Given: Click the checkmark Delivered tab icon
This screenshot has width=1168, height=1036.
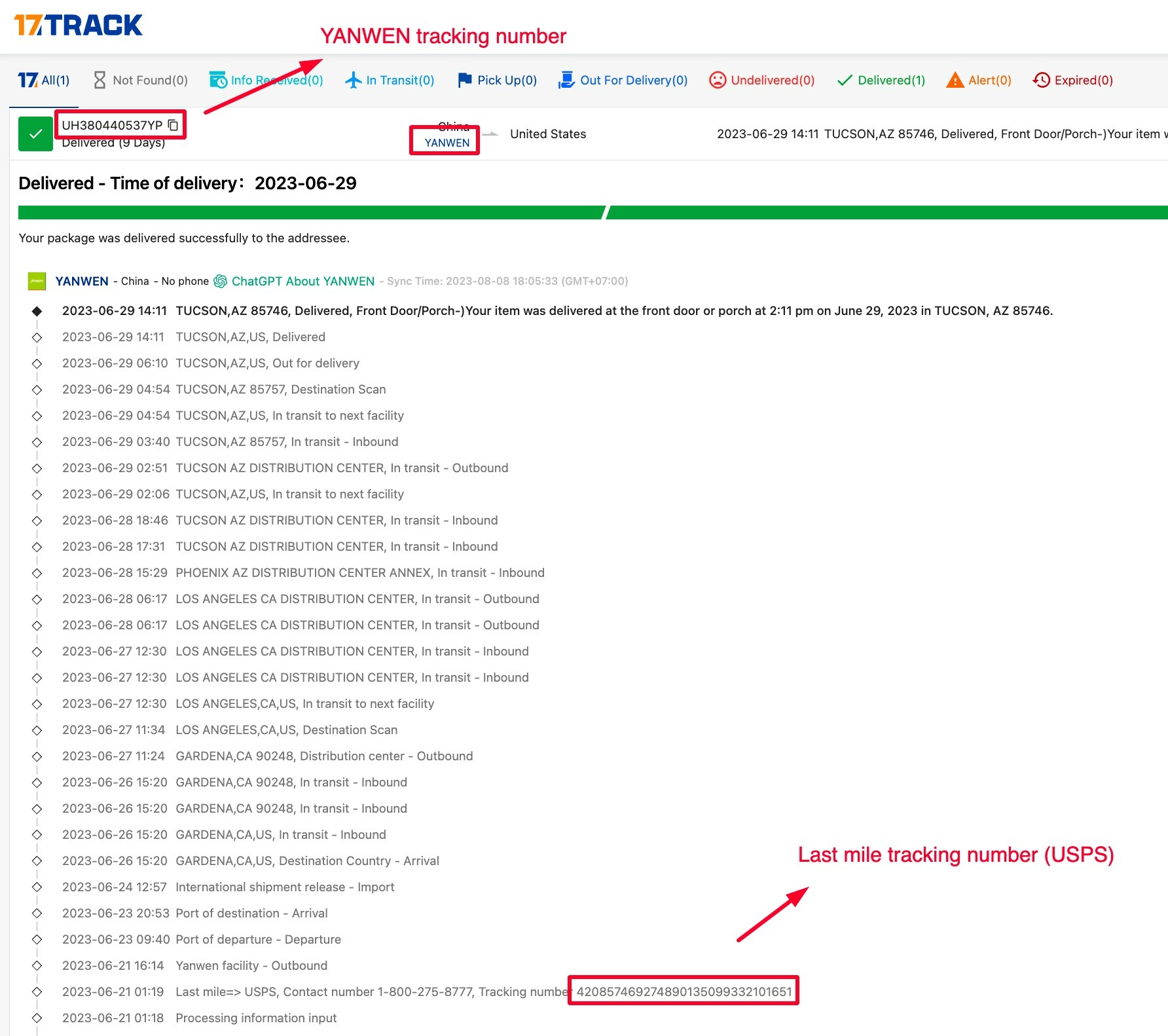Looking at the screenshot, I should coord(845,80).
